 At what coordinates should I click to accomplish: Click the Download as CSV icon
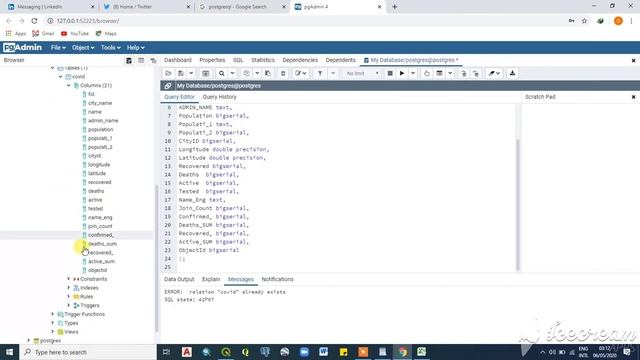coord(512,73)
